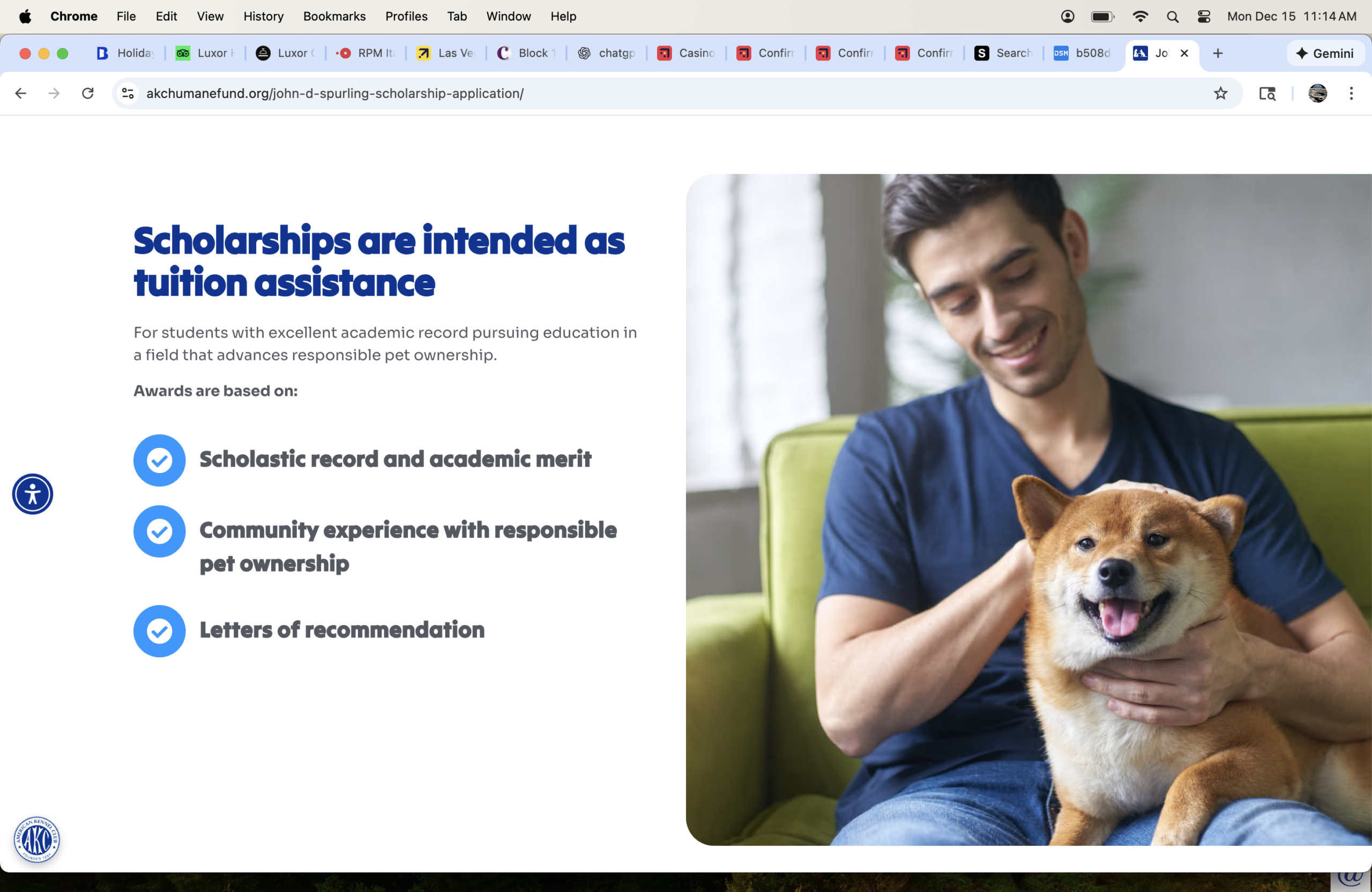The width and height of the screenshot is (1372, 892).
Task: Reload the page
Action: [87, 93]
